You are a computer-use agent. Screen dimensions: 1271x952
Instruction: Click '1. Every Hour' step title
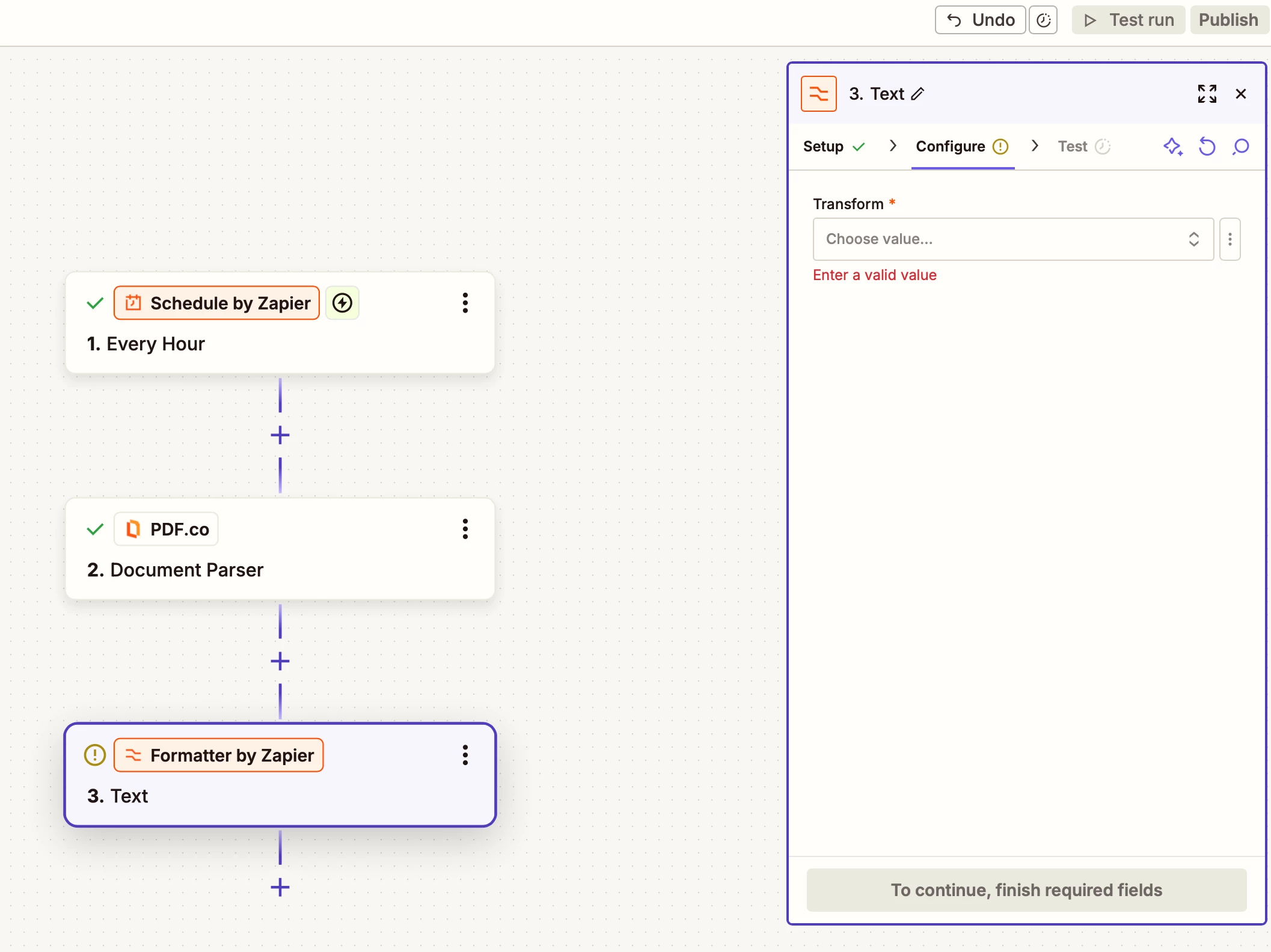(145, 344)
